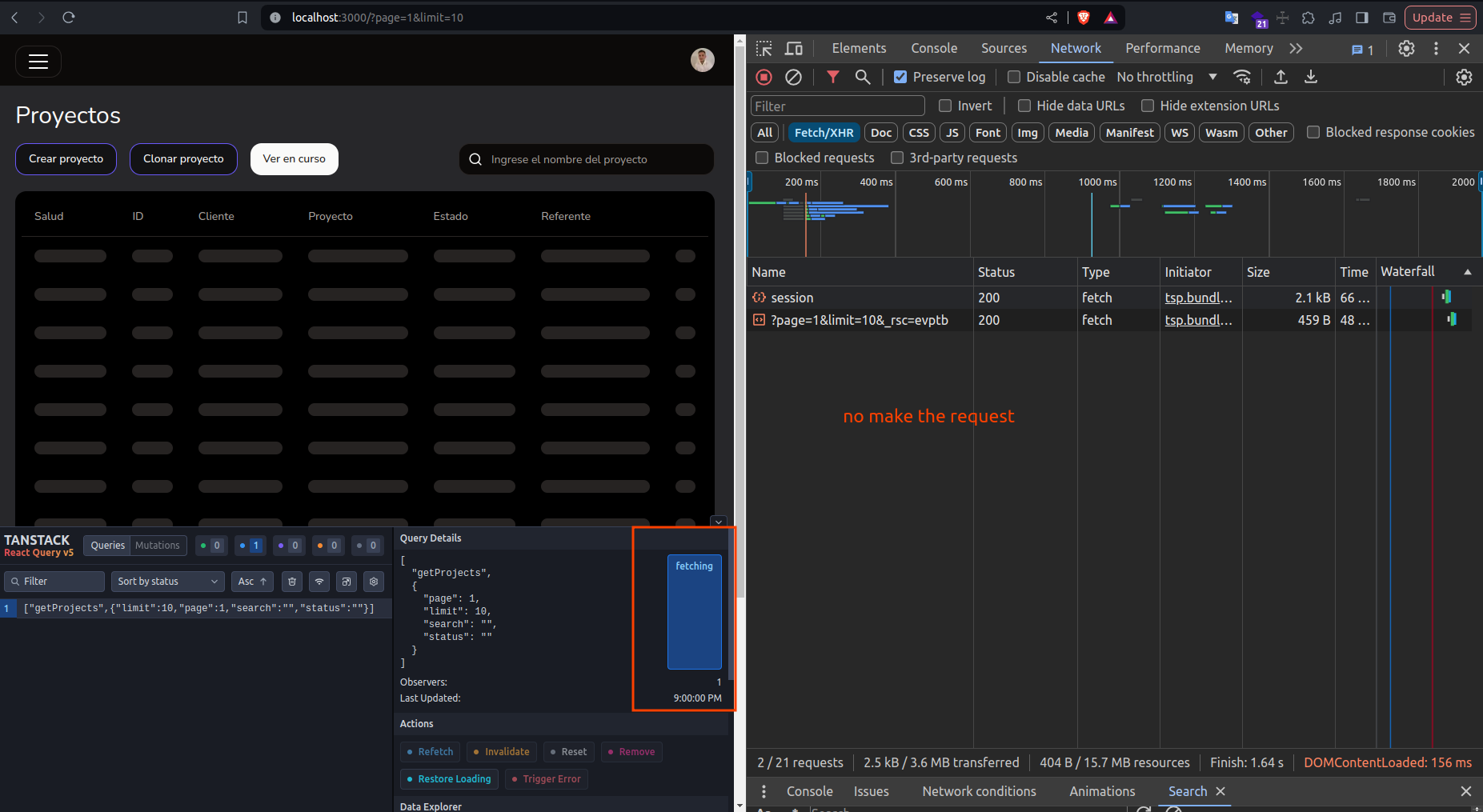This screenshot has height=812, width=1483.
Task: Reload the page with the browser refresh icon
Action: [69, 17]
